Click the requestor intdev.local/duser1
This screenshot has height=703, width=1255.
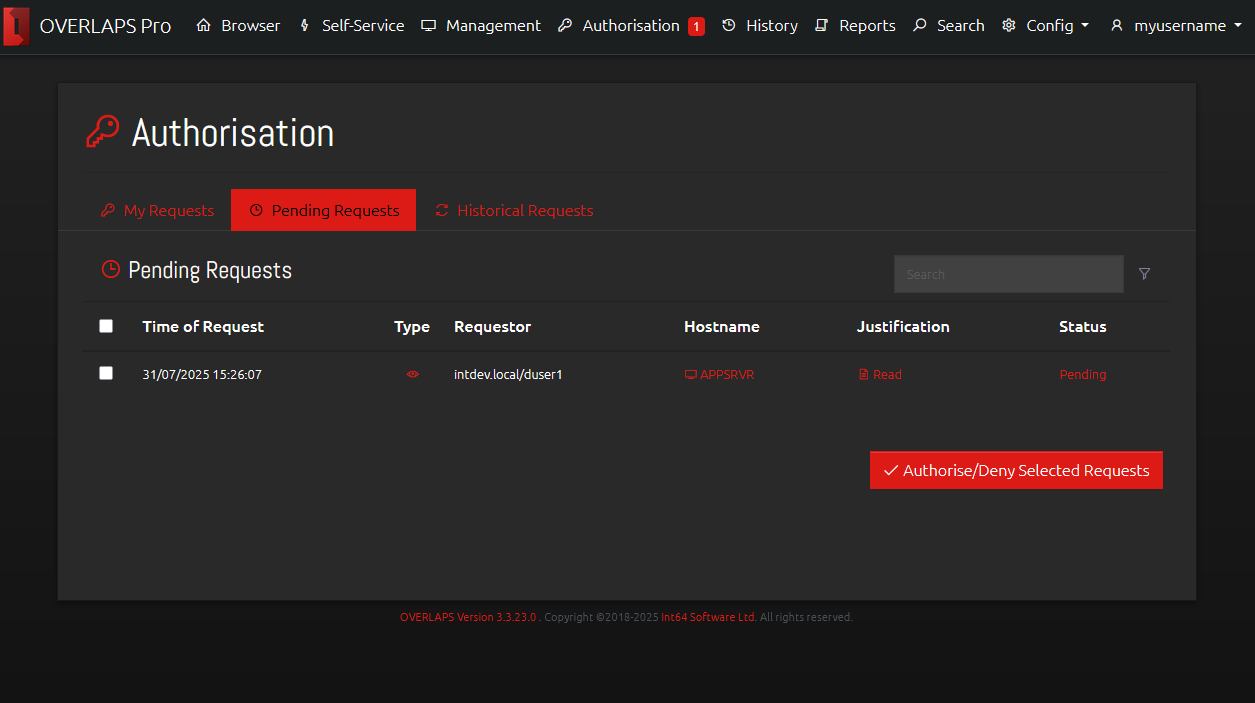click(x=508, y=375)
